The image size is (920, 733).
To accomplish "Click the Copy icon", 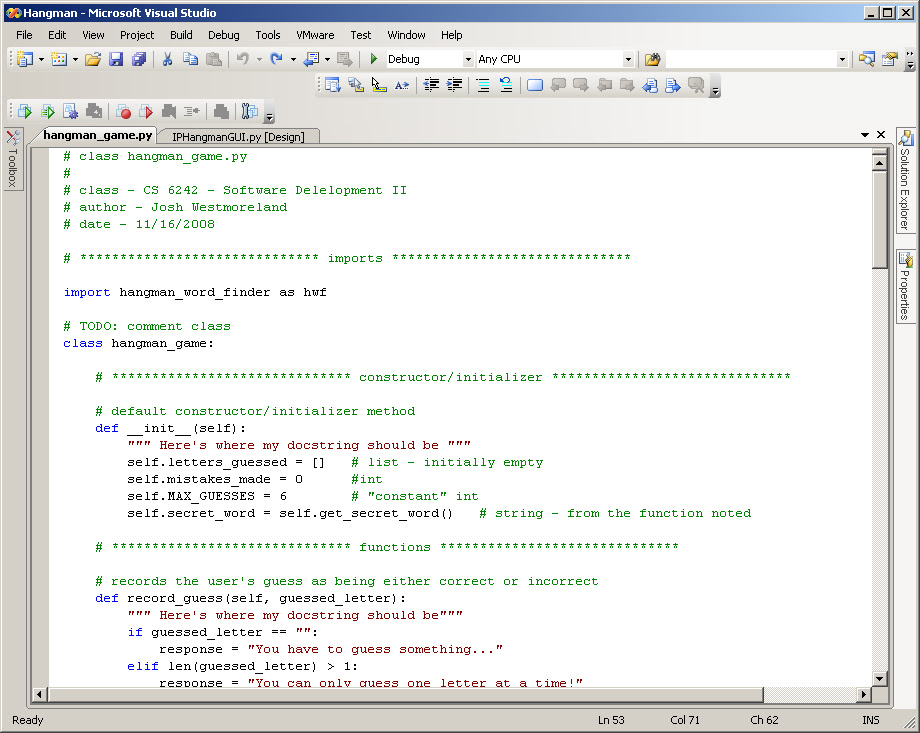I will pyautogui.click(x=190, y=59).
